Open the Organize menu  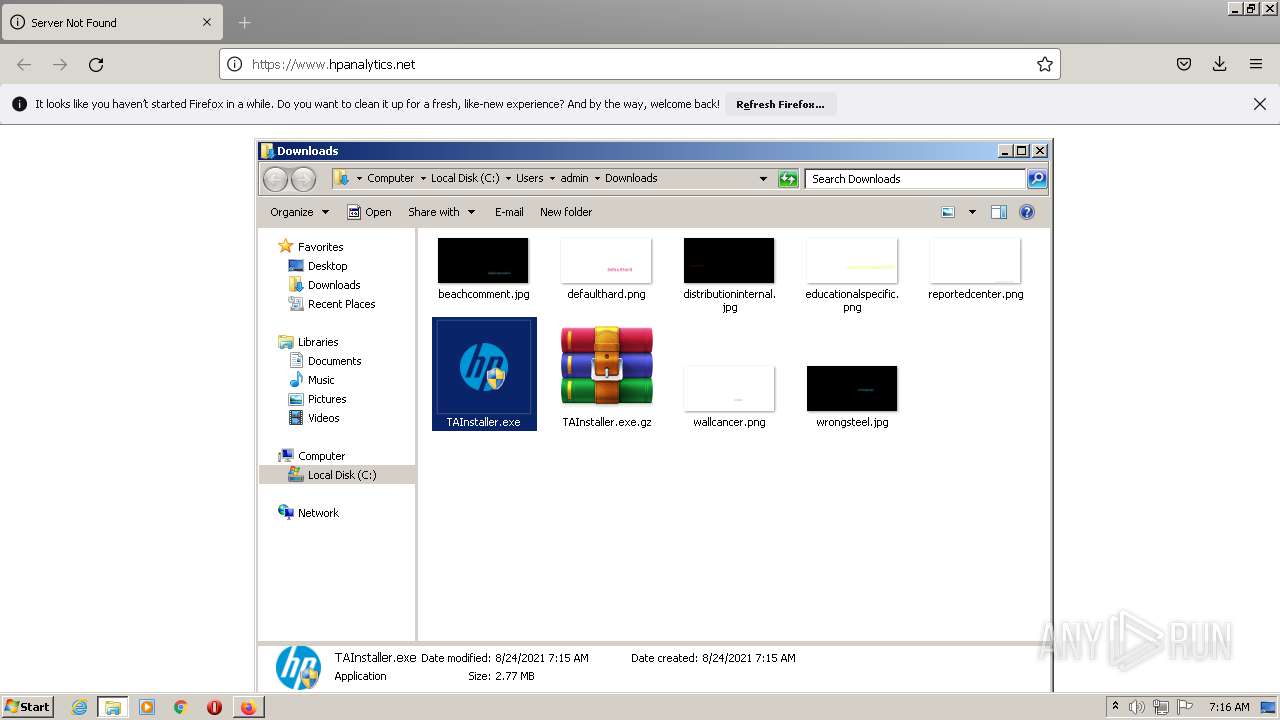[299, 212]
